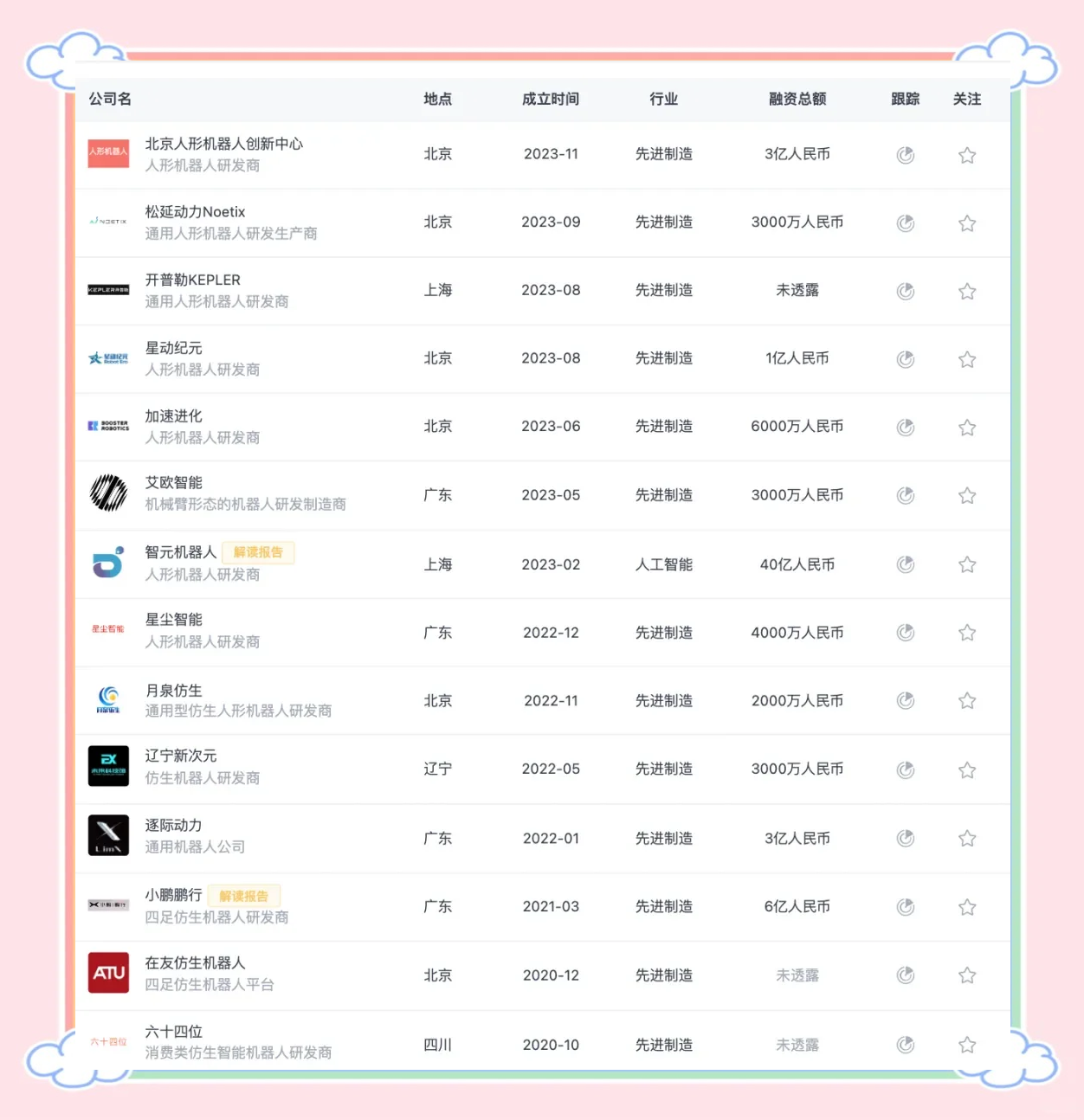Click the follow star for 在友仿生机器人
Viewport: 1084px width, 1120px height.
967,975
